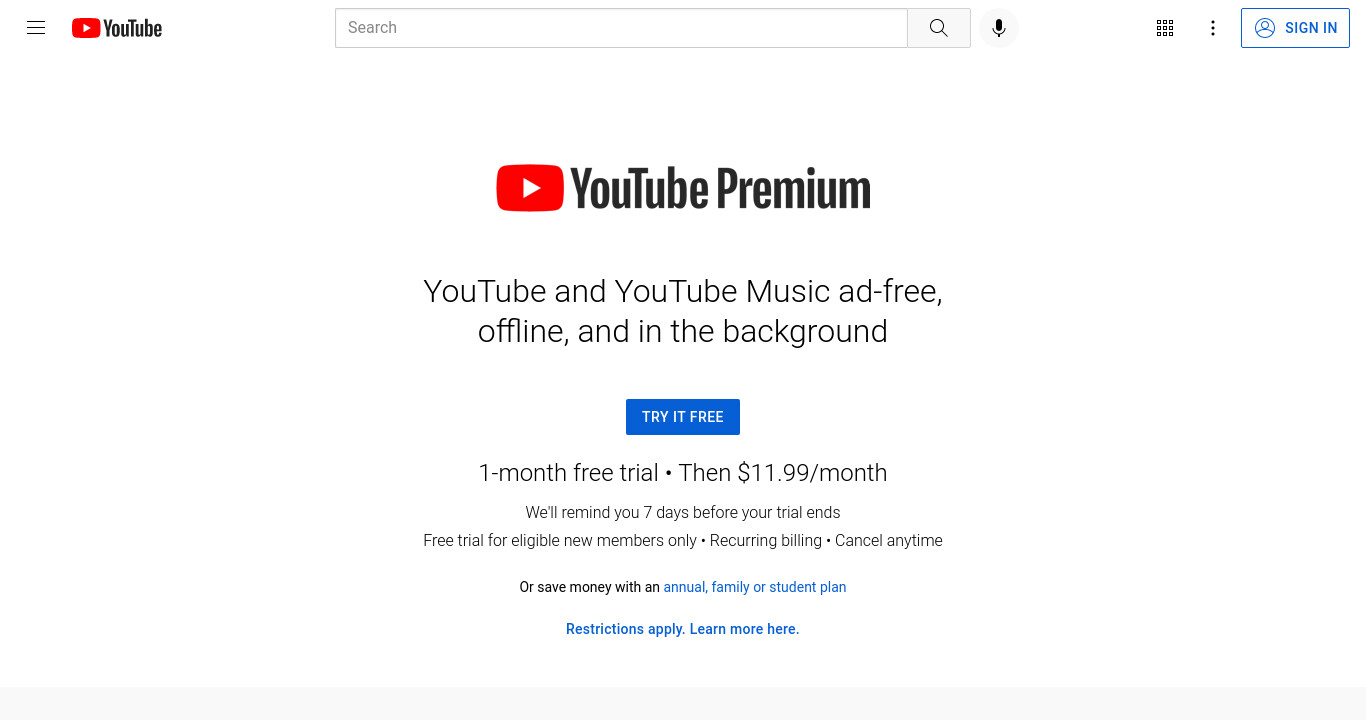Click the TRY IT FREE button
Viewport: 1366px width, 720px height.
pos(683,417)
